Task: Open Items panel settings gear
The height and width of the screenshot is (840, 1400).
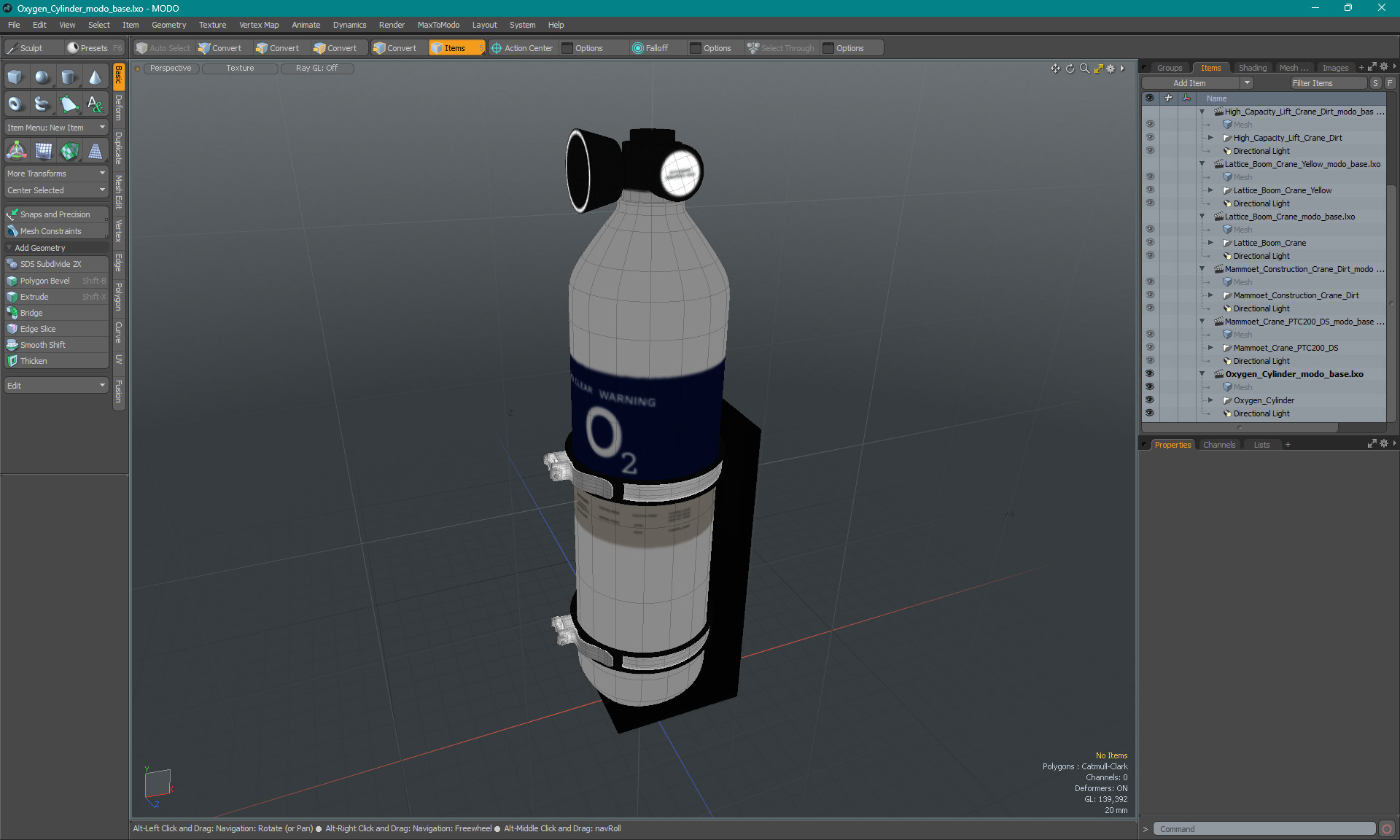Action: tap(1384, 67)
